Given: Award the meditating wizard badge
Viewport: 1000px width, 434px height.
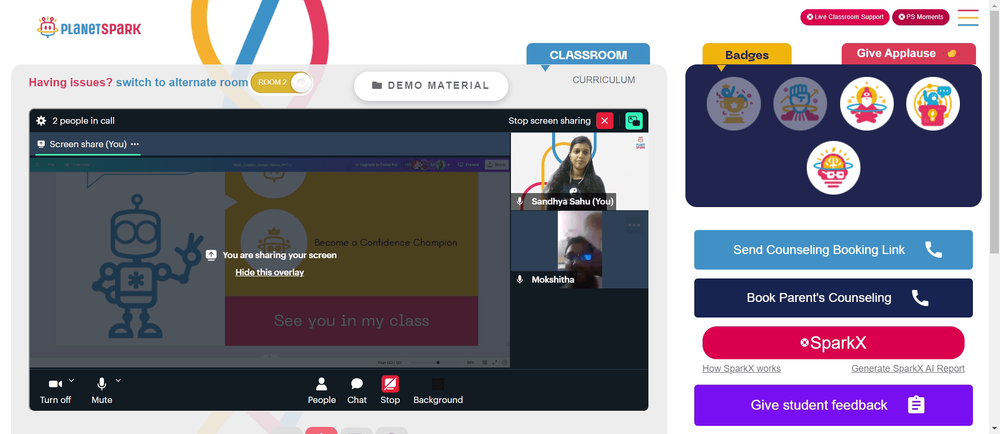Looking at the screenshot, I should point(867,104).
